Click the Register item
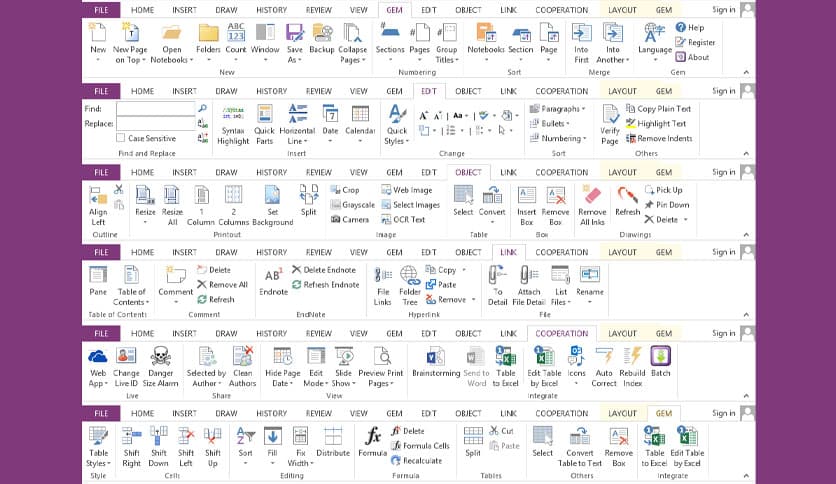 pos(695,42)
